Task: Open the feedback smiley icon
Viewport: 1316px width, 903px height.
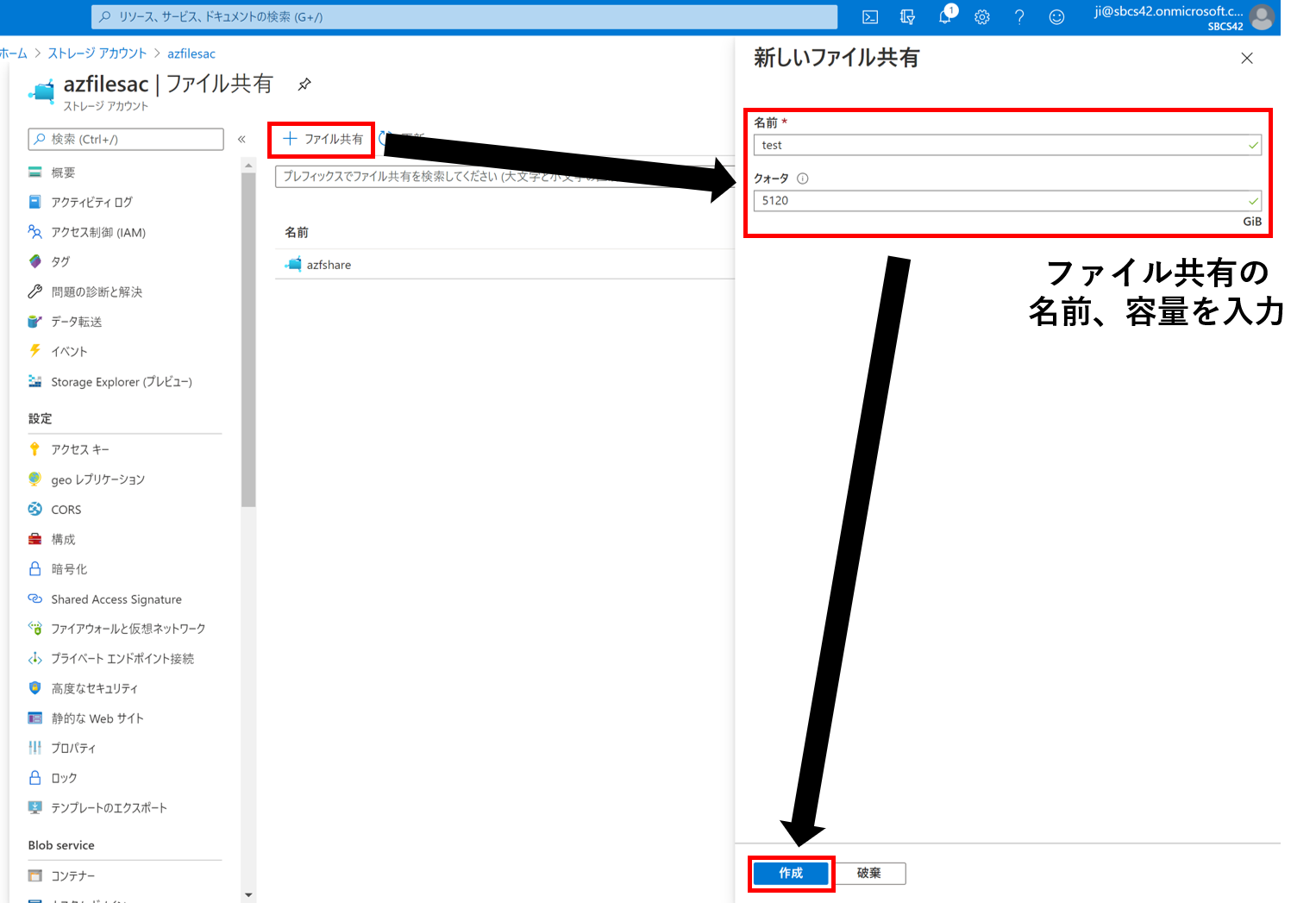Action: 1056,16
